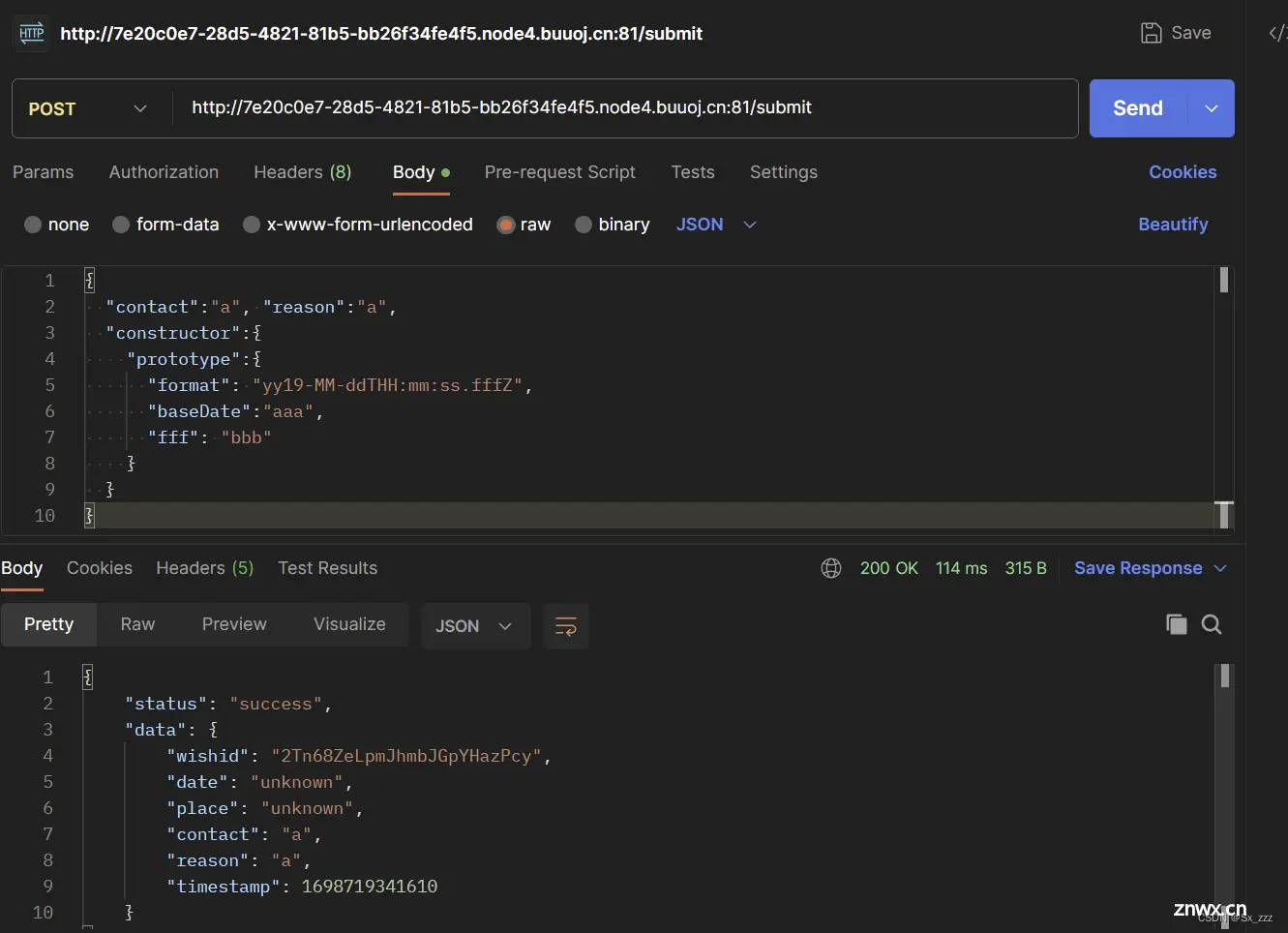This screenshot has width=1288, height=933.
Task: Click the 114 ms response time
Action: (x=962, y=568)
